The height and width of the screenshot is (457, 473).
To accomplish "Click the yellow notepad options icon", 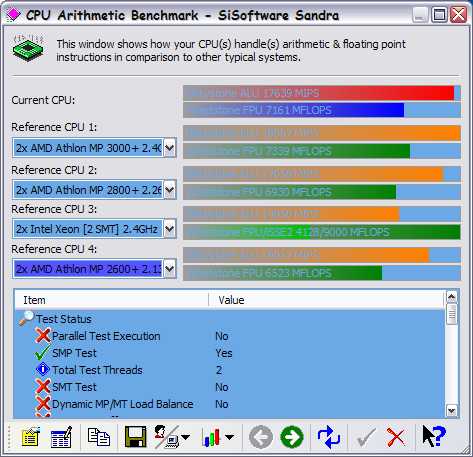I will pyautogui.click(x=31, y=437).
